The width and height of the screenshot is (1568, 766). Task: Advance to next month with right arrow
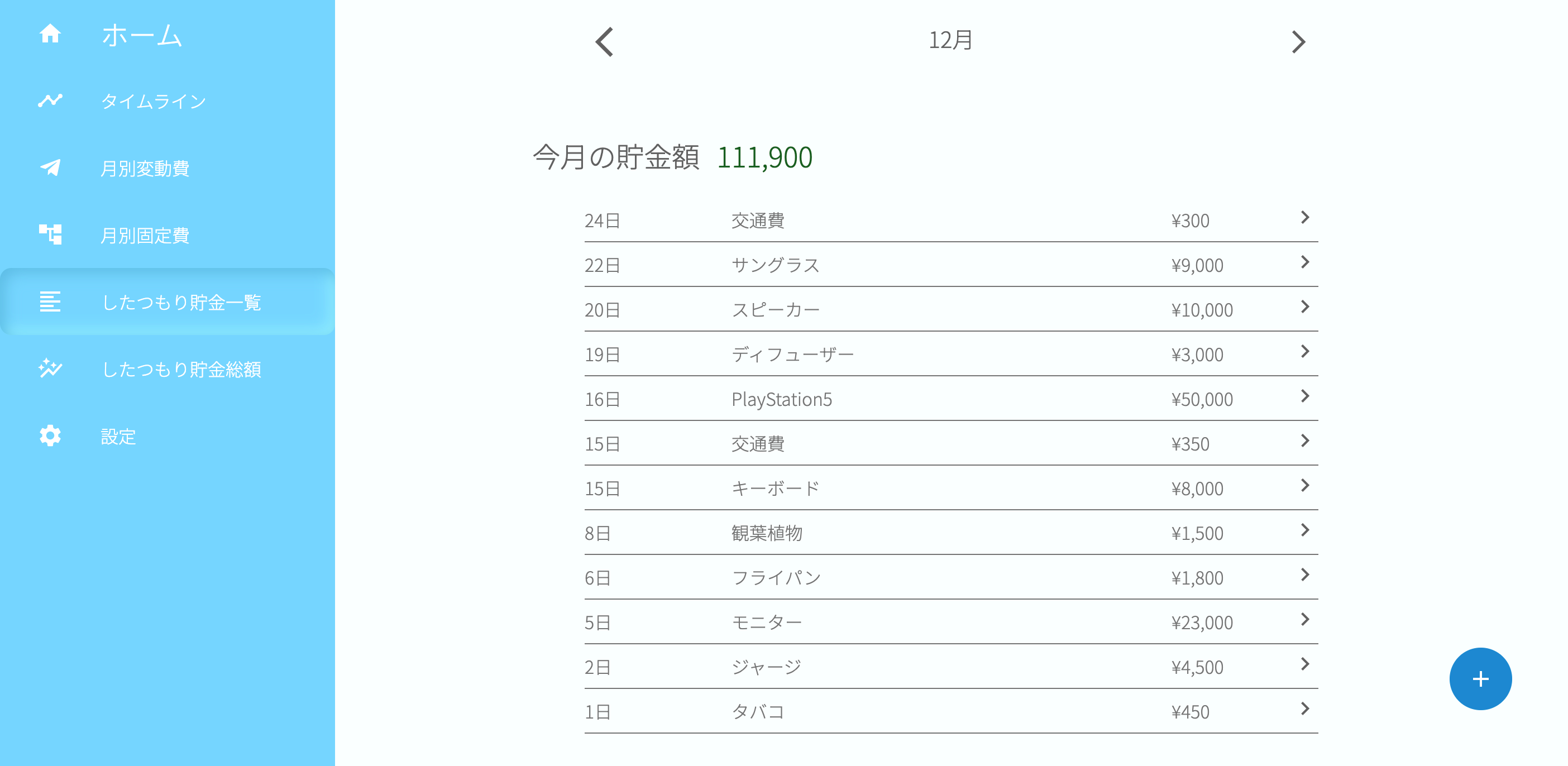(1300, 42)
